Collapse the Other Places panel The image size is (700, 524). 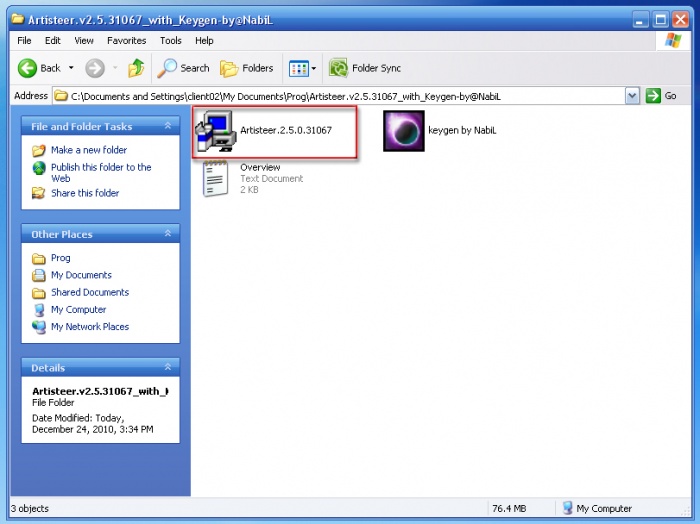168,233
